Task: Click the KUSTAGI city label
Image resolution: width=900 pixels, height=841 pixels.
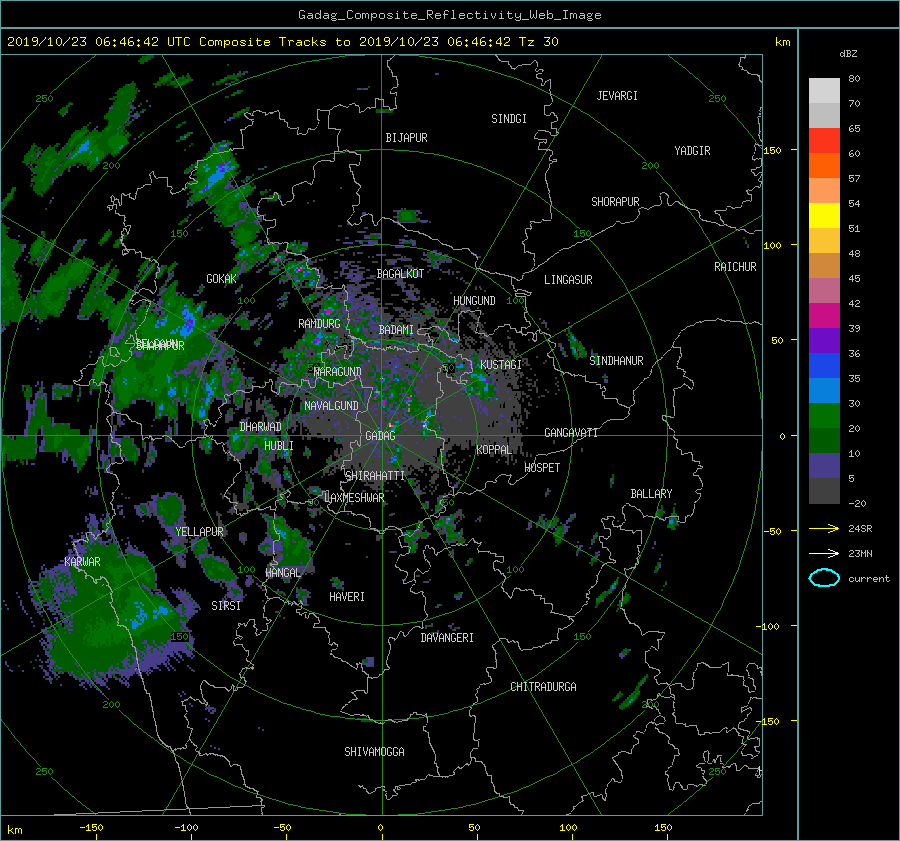Action: (501, 365)
